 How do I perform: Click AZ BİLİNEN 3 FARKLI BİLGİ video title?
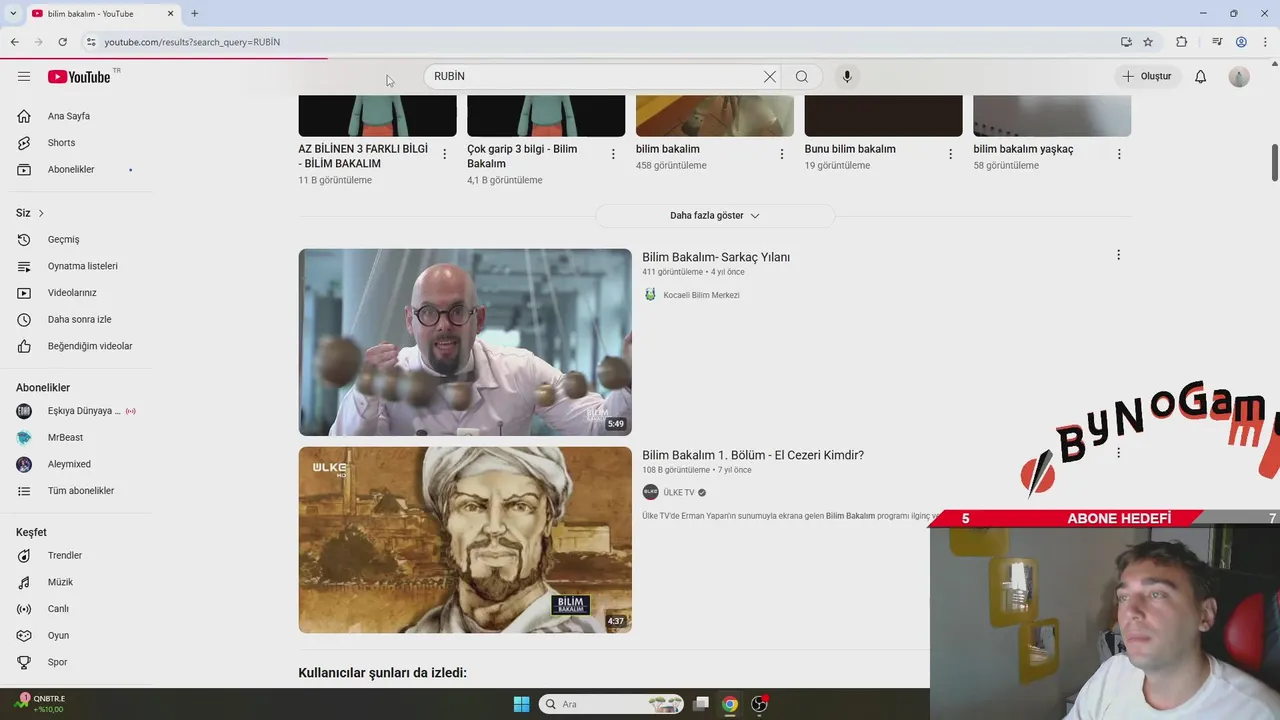click(363, 156)
